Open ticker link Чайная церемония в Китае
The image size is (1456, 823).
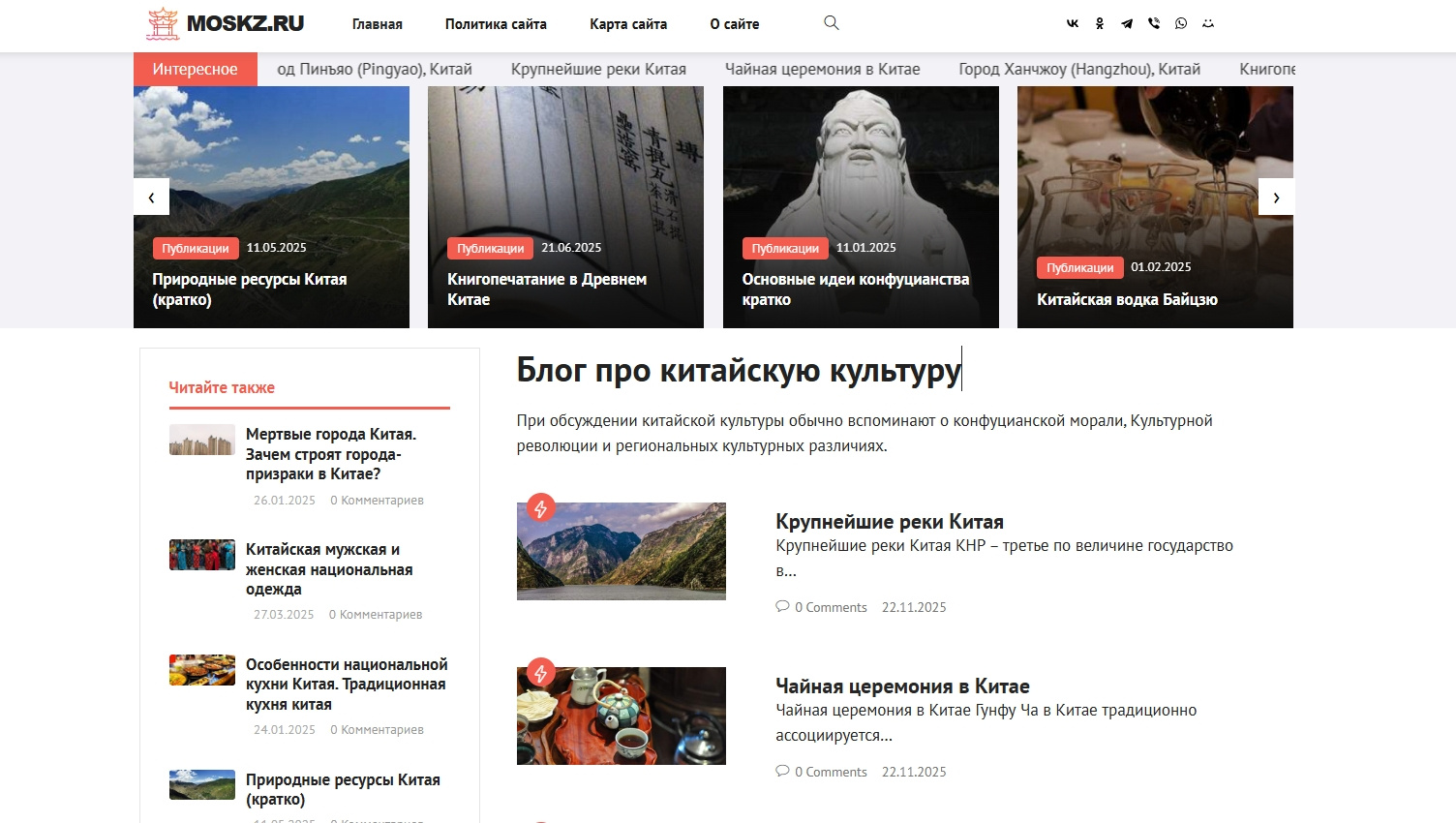pyautogui.click(x=822, y=69)
